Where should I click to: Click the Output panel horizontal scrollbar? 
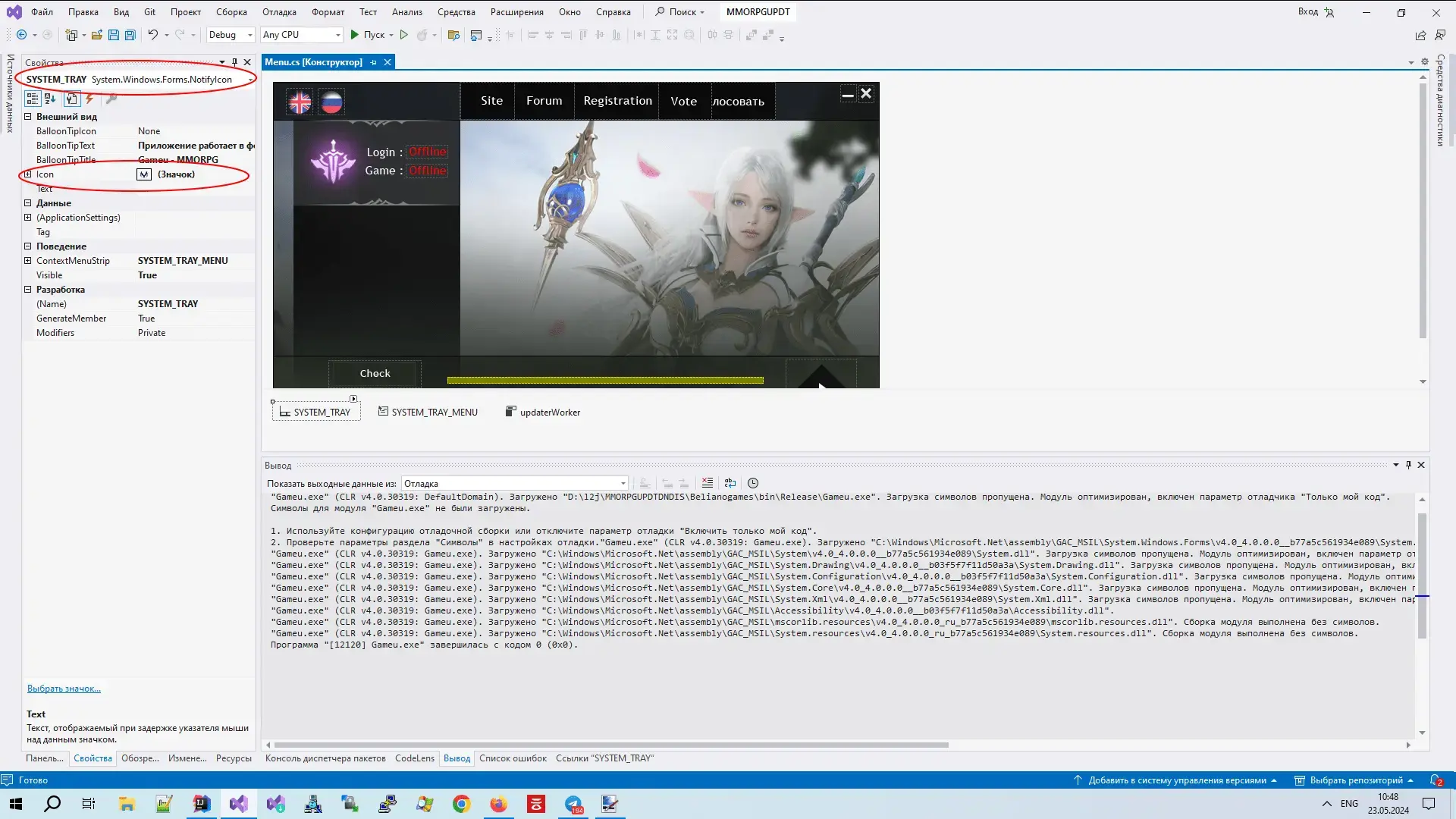pos(611,745)
